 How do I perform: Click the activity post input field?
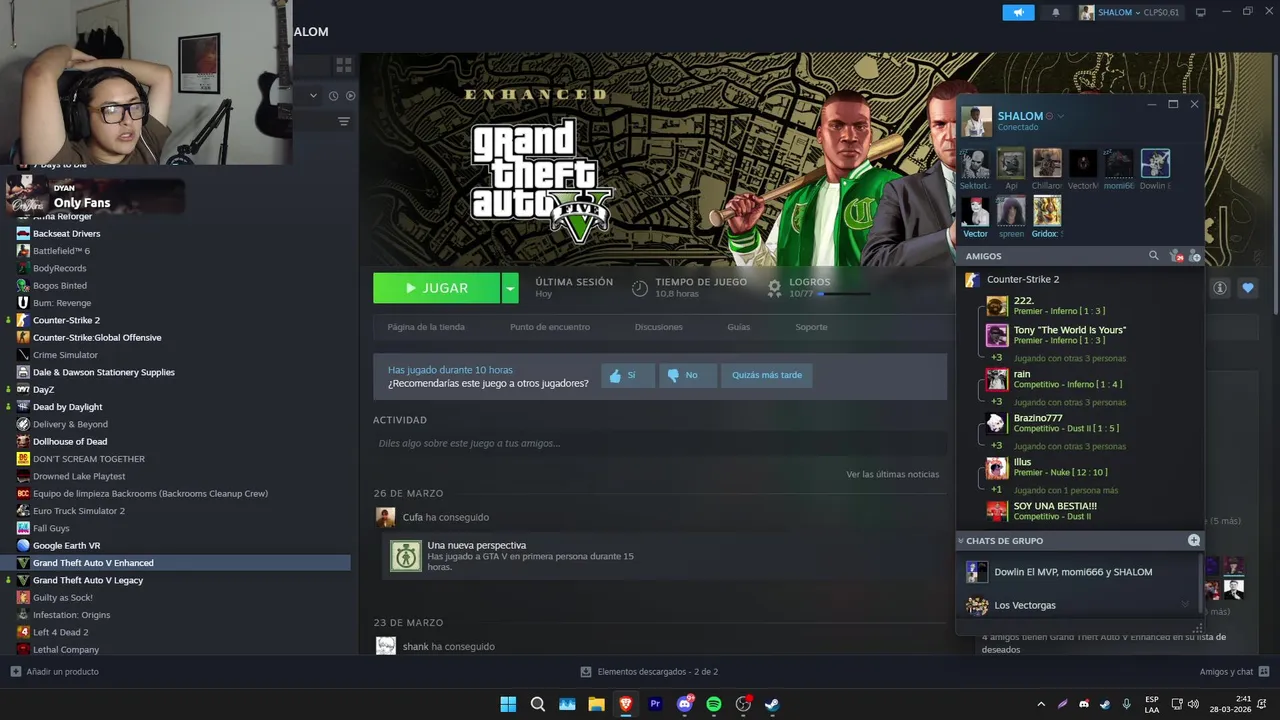660,443
